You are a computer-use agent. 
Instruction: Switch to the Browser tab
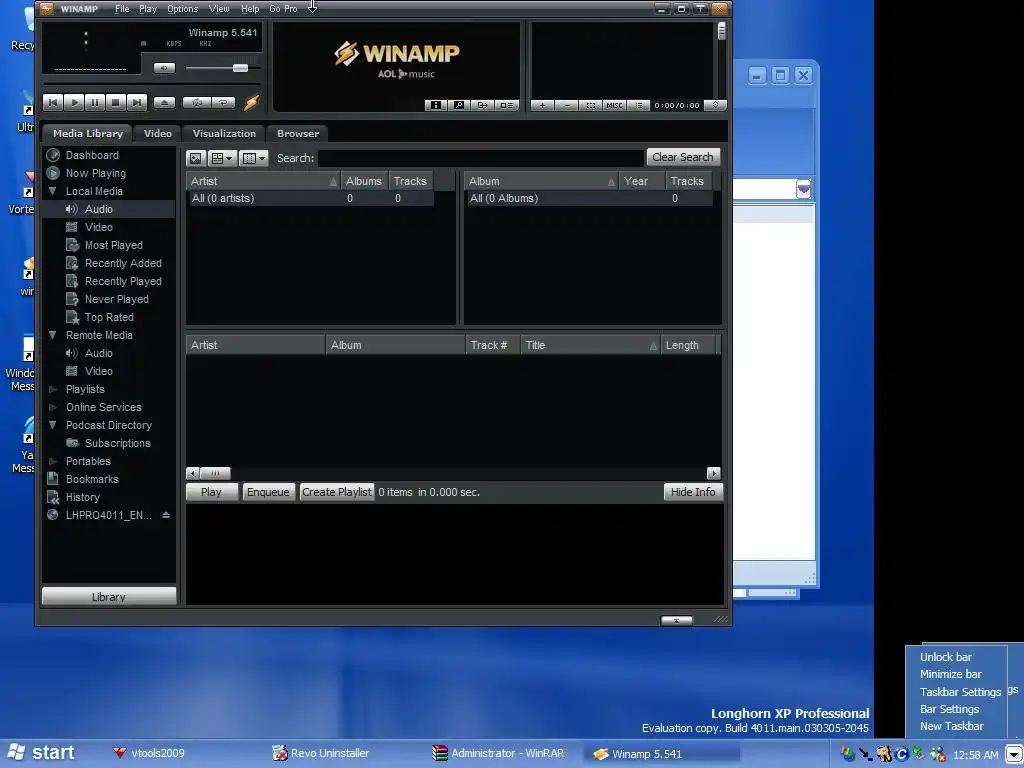tap(298, 133)
